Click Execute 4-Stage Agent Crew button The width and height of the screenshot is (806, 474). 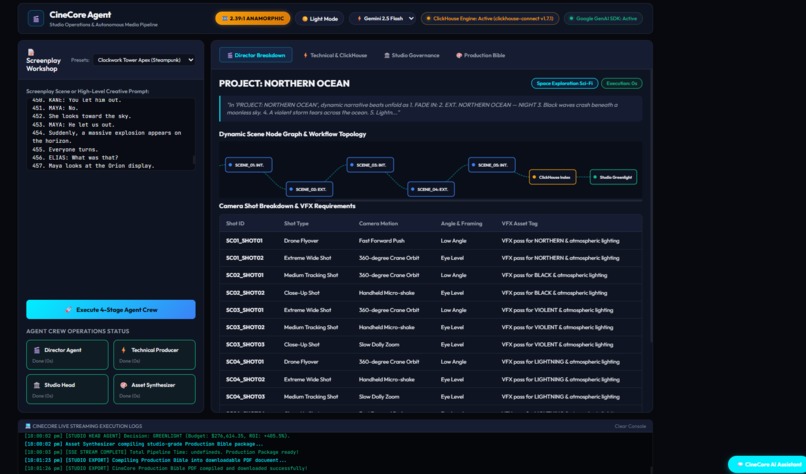(111, 309)
